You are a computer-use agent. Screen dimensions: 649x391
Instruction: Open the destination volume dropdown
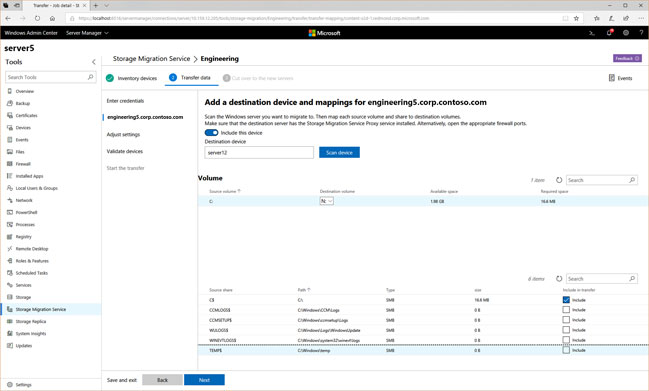point(327,201)
